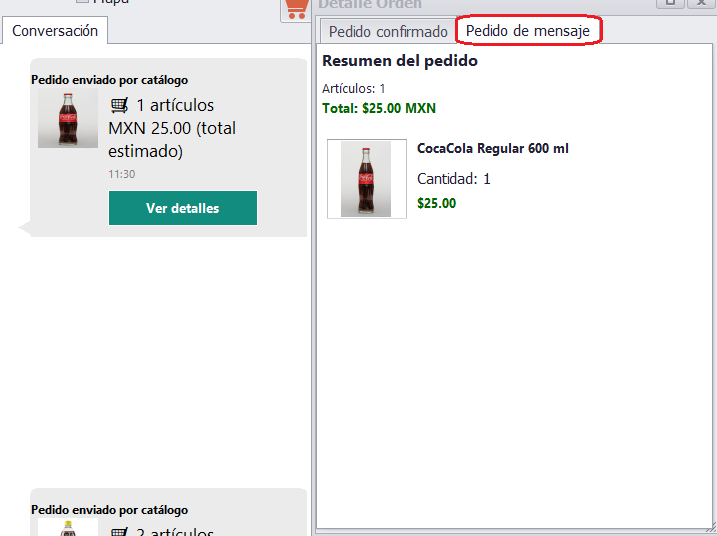717x536 pixels.
Task: Click the 'MXN 25.00 (total estimado)' text
Action: click(171, 140)
